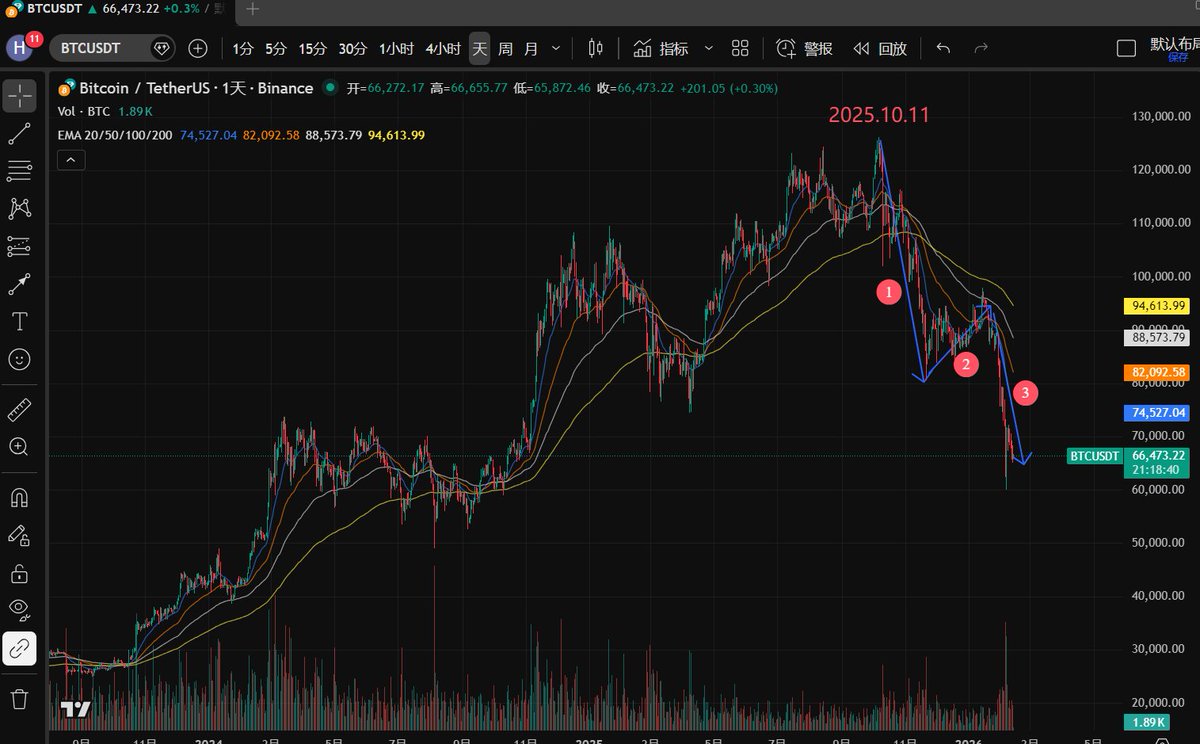This screenshot has width=1200, height=744.
Task: Delete drawings with the trash icon
Action: [19, 698]
